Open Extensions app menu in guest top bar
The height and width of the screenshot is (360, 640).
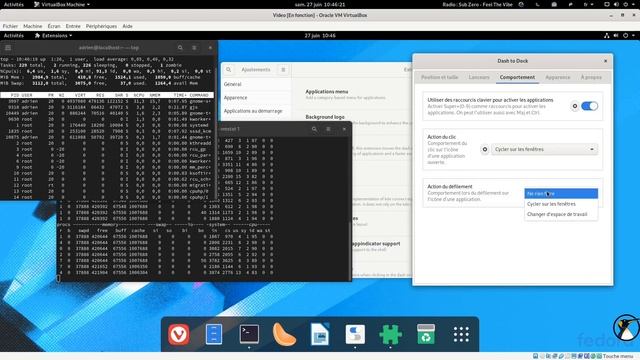53,36
